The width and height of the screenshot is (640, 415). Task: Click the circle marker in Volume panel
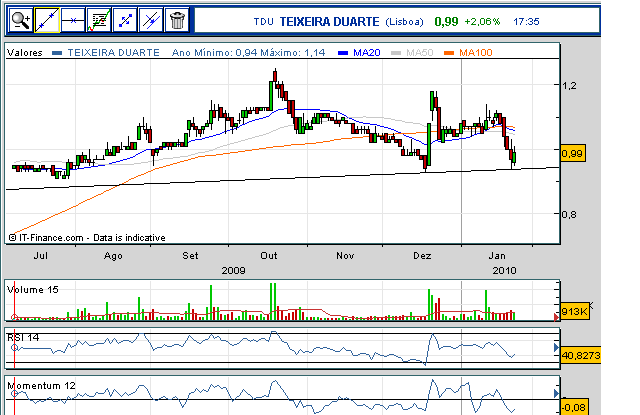pos(14,317)
